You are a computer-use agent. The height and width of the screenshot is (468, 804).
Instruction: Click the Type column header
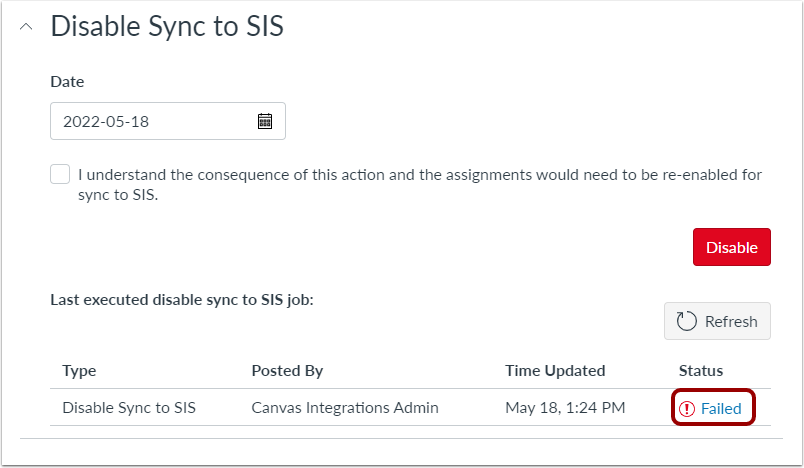coord(79,370)
